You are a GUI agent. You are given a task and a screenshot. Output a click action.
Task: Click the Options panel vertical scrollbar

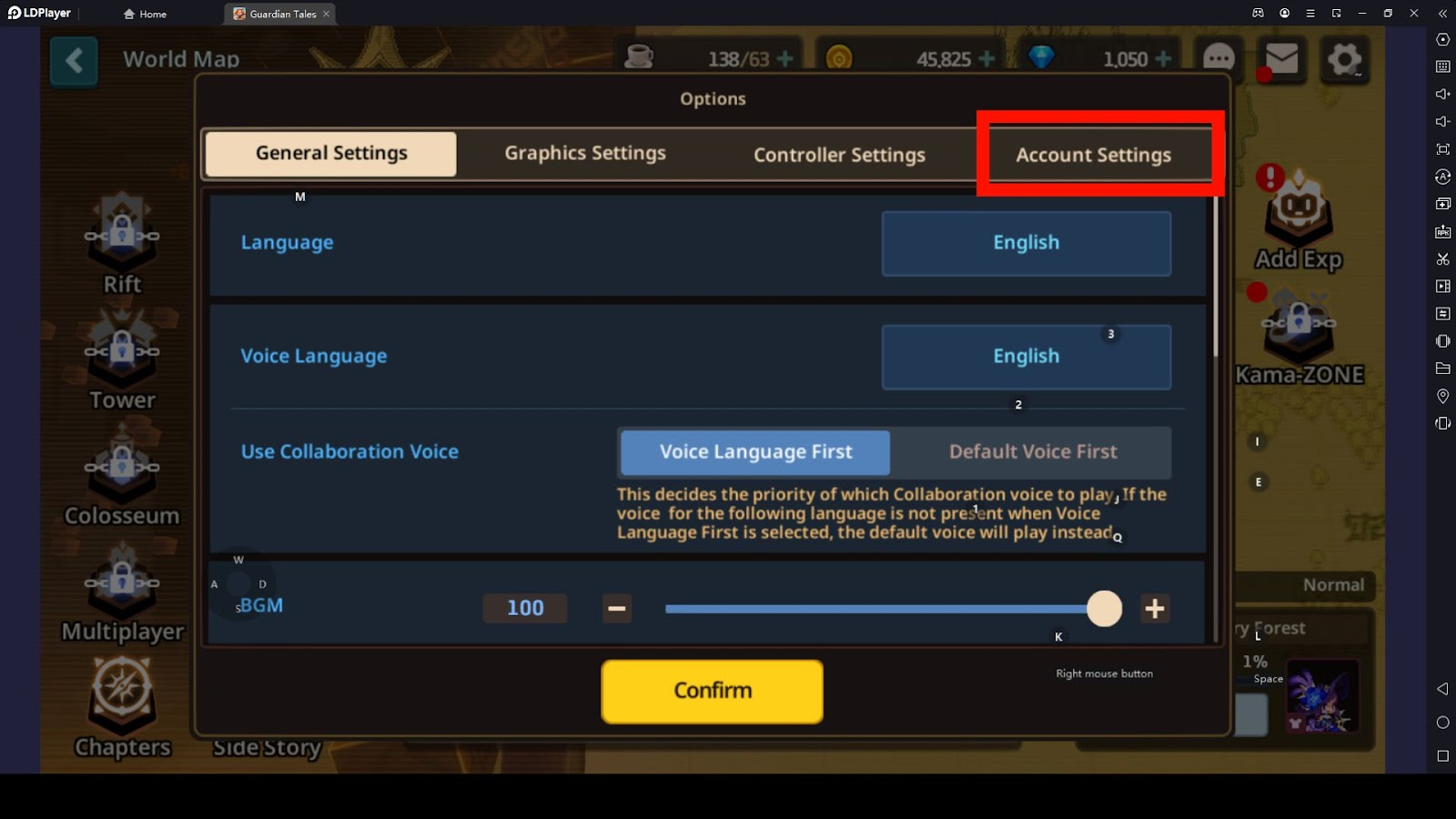tap(1215, 278)
